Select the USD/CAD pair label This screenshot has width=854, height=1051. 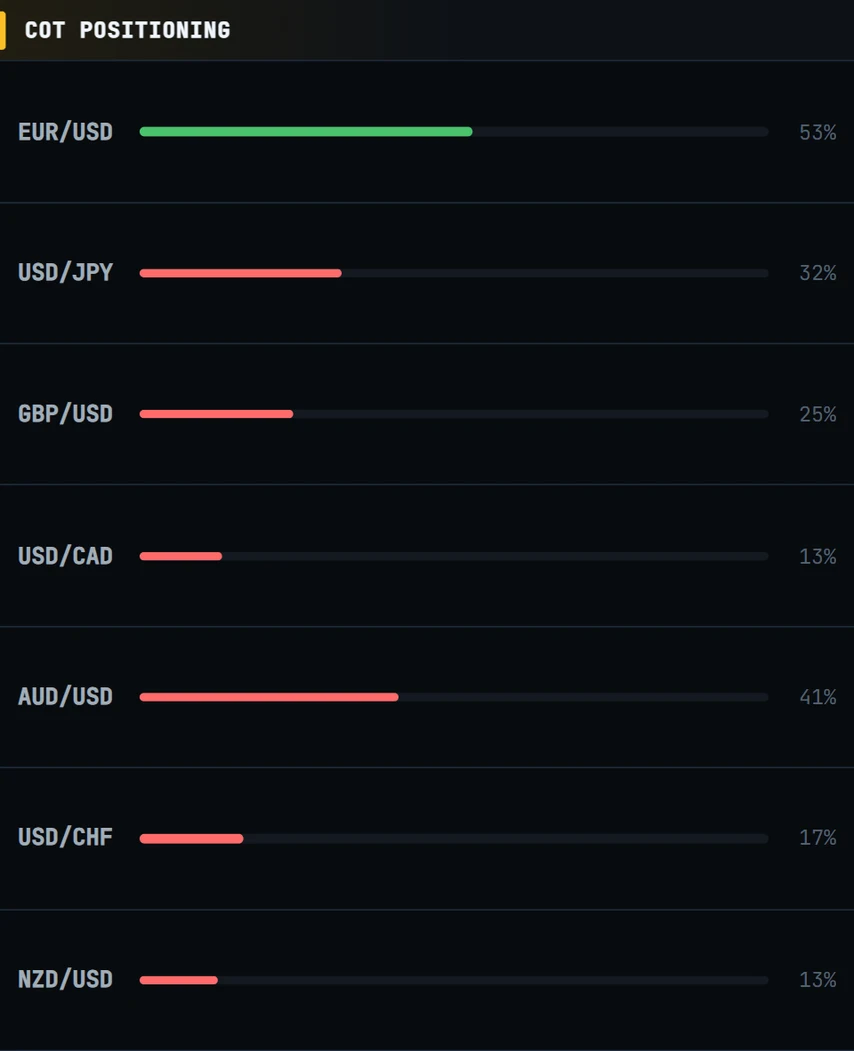pyautogui.click(x=66, y=556)
